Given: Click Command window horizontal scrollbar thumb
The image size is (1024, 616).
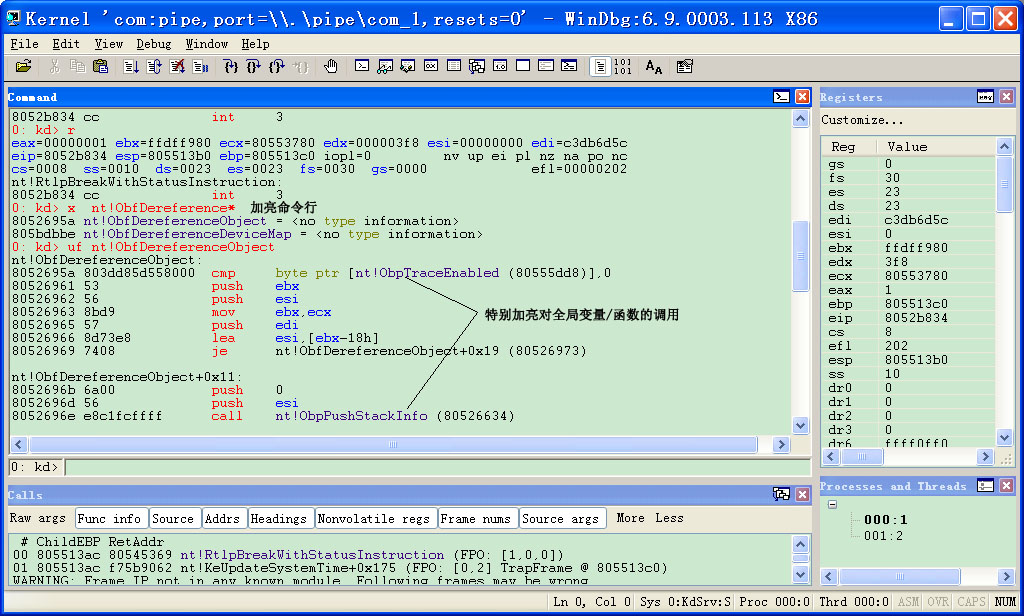Looking at the screenshot, I should tap(393, 445).
